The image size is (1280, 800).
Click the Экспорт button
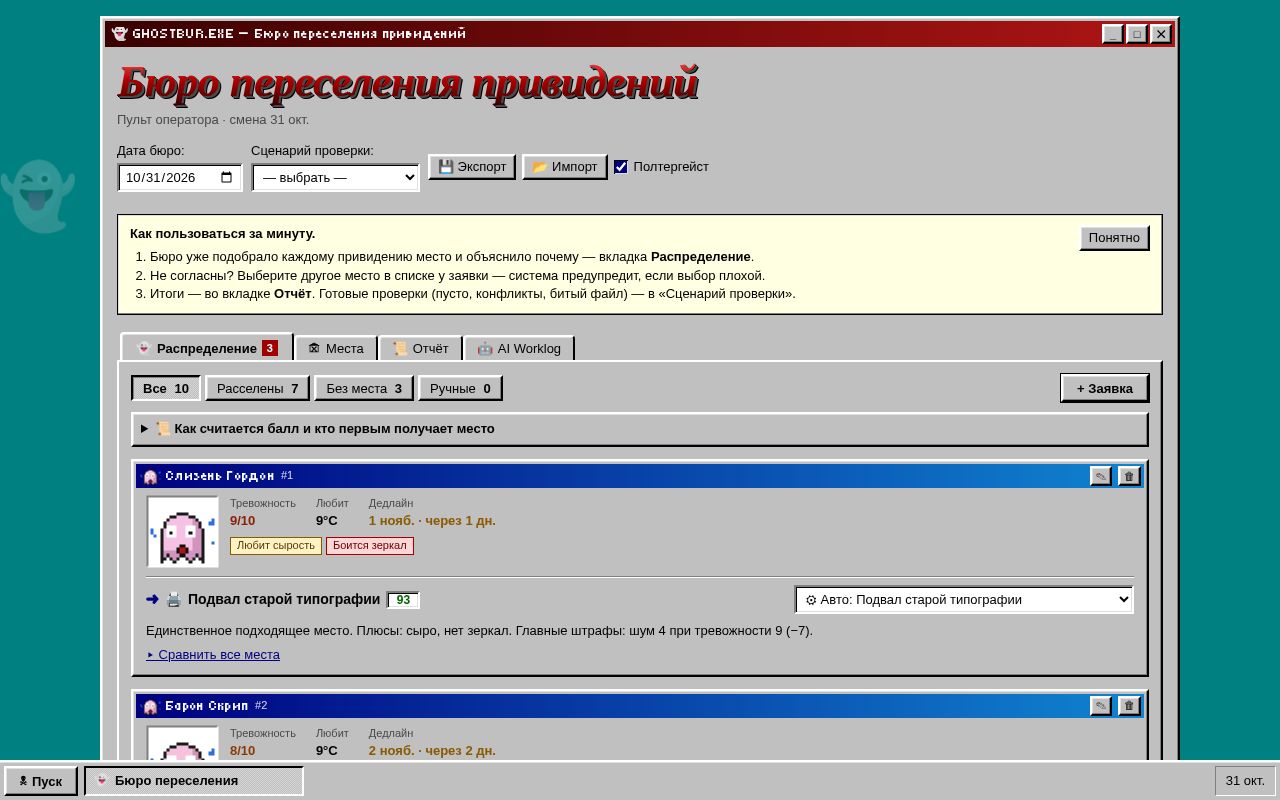pyautogui.click(x=472, y=167)
